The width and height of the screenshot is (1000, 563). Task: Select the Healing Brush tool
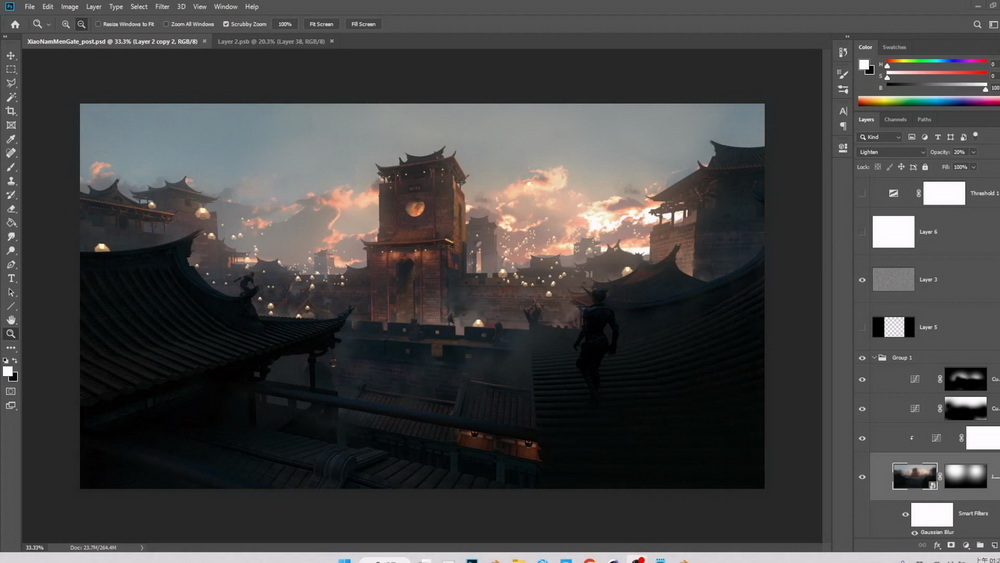point(11,154)
